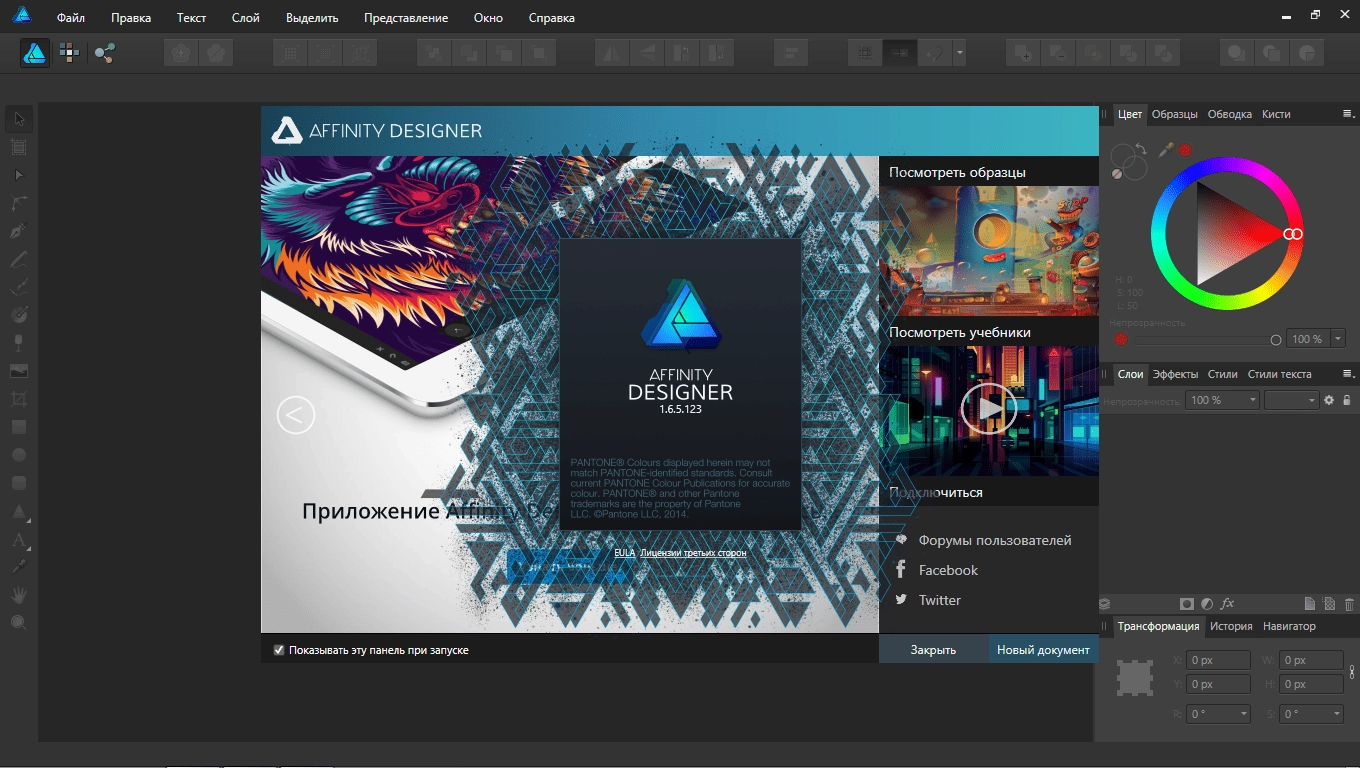
Task: Open the colour opacity percentage dropdown
Action: pyautogui.click(x=1338, y=339)
